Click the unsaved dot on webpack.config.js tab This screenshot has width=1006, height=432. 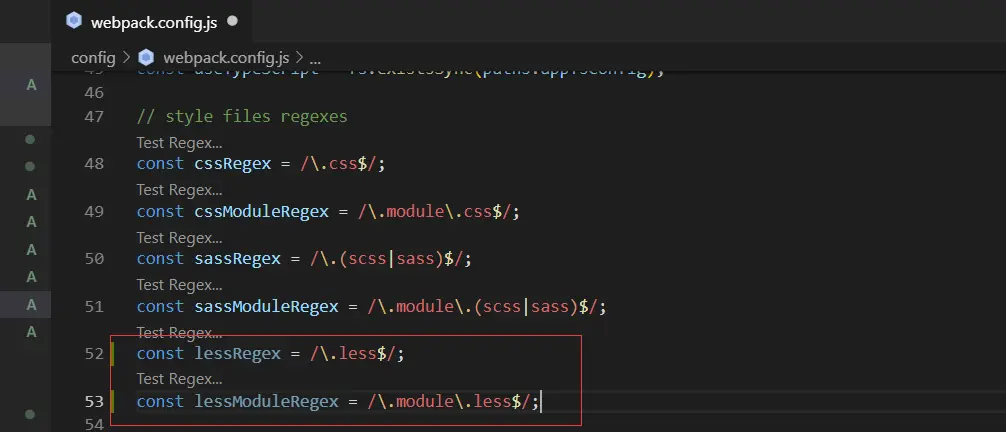(x=232, y=21)
